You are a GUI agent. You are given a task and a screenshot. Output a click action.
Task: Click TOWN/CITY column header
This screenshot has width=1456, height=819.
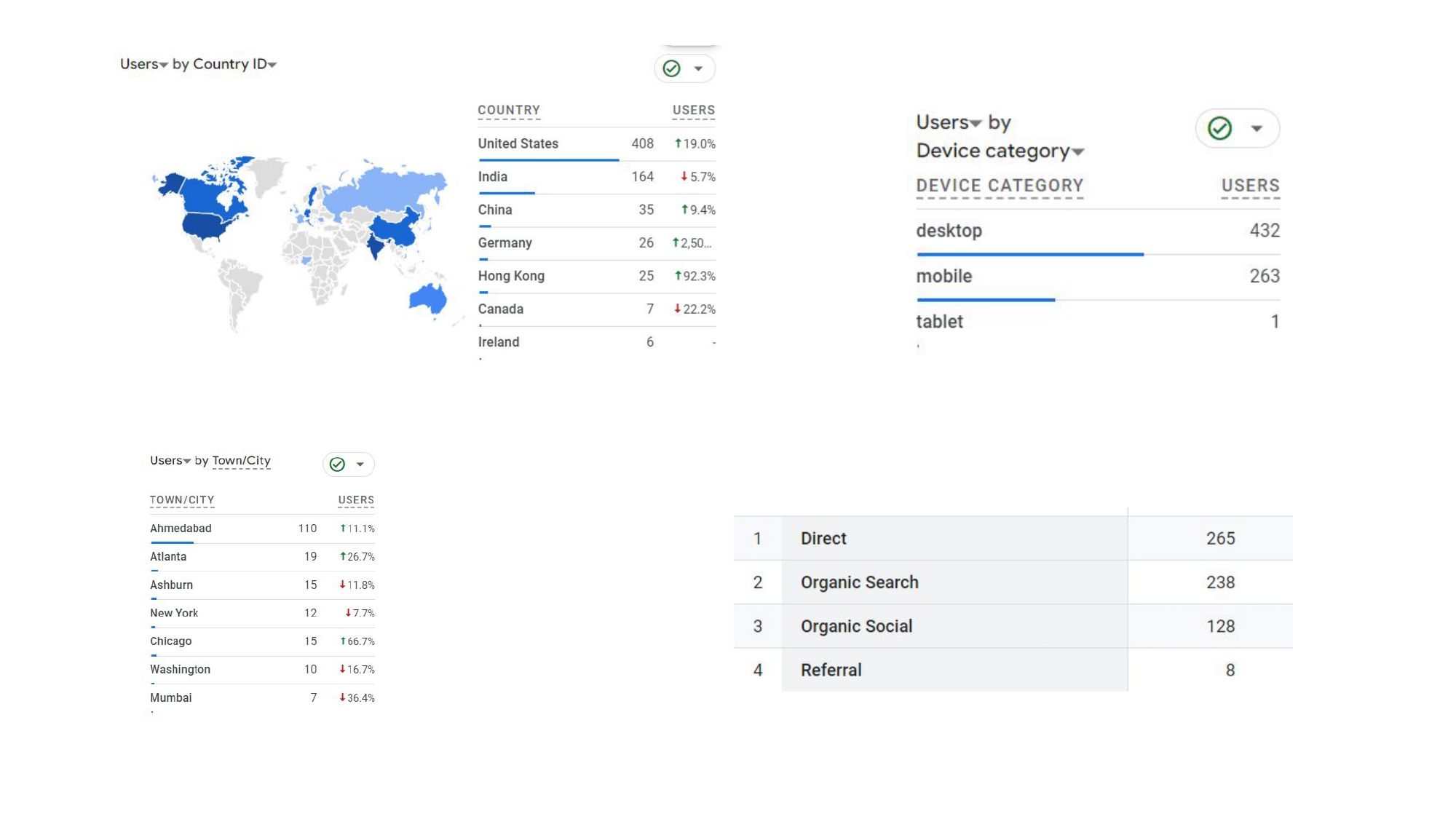point(182,500)
